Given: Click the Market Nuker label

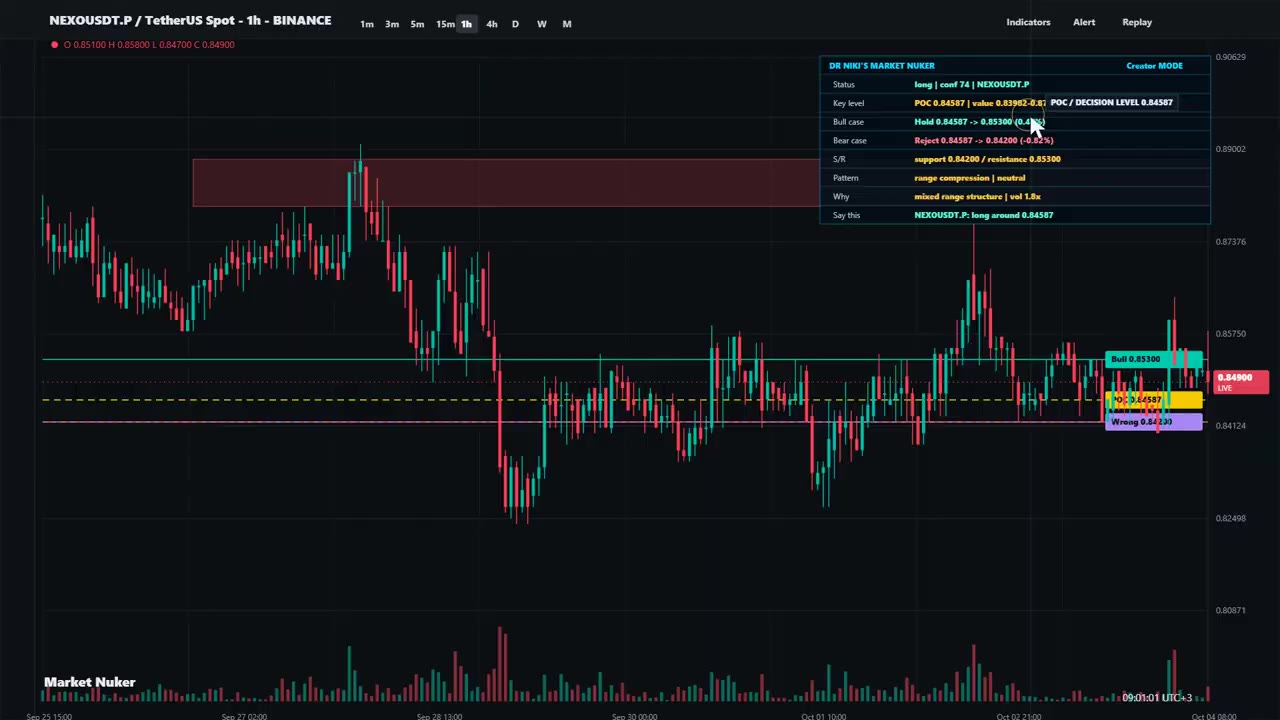Looking at the screenshot, I should [x=90, y=682].
